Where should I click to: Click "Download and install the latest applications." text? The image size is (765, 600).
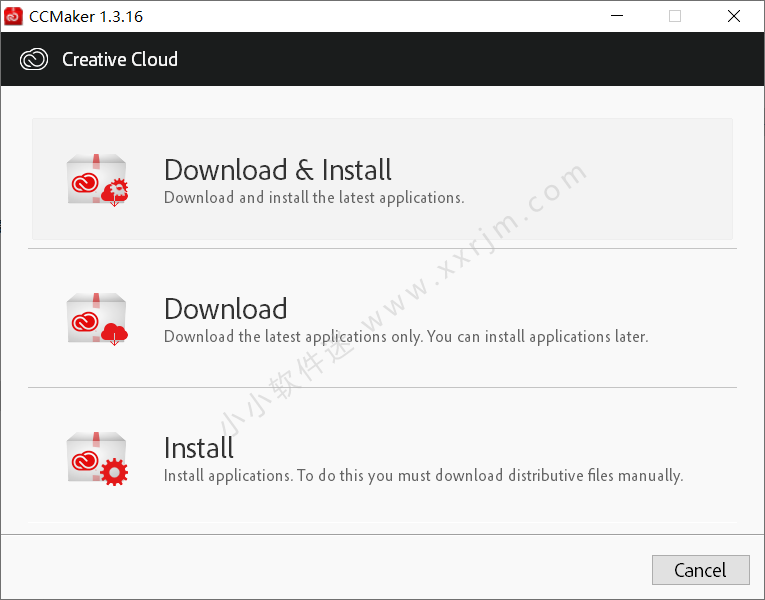click(314, 198)
